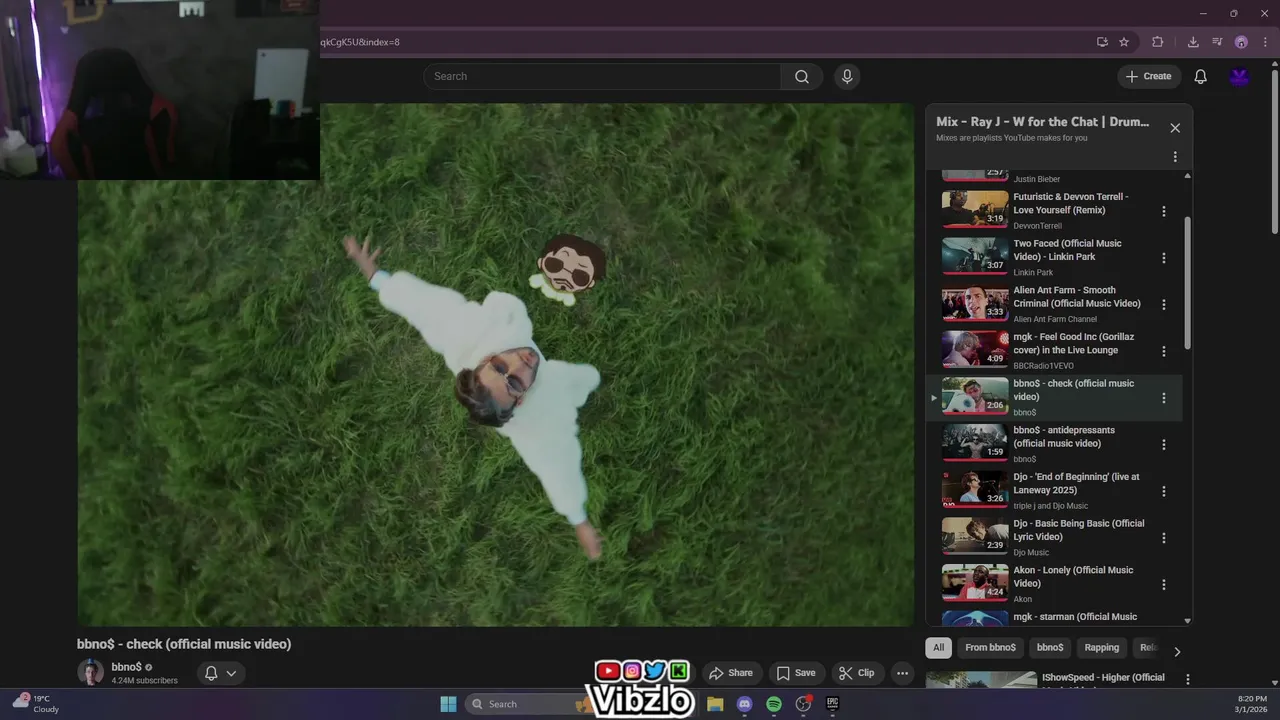Show more filter chips with right chevron
Viewport: 1280px width, 720px height.
[x=1177, y=651]
